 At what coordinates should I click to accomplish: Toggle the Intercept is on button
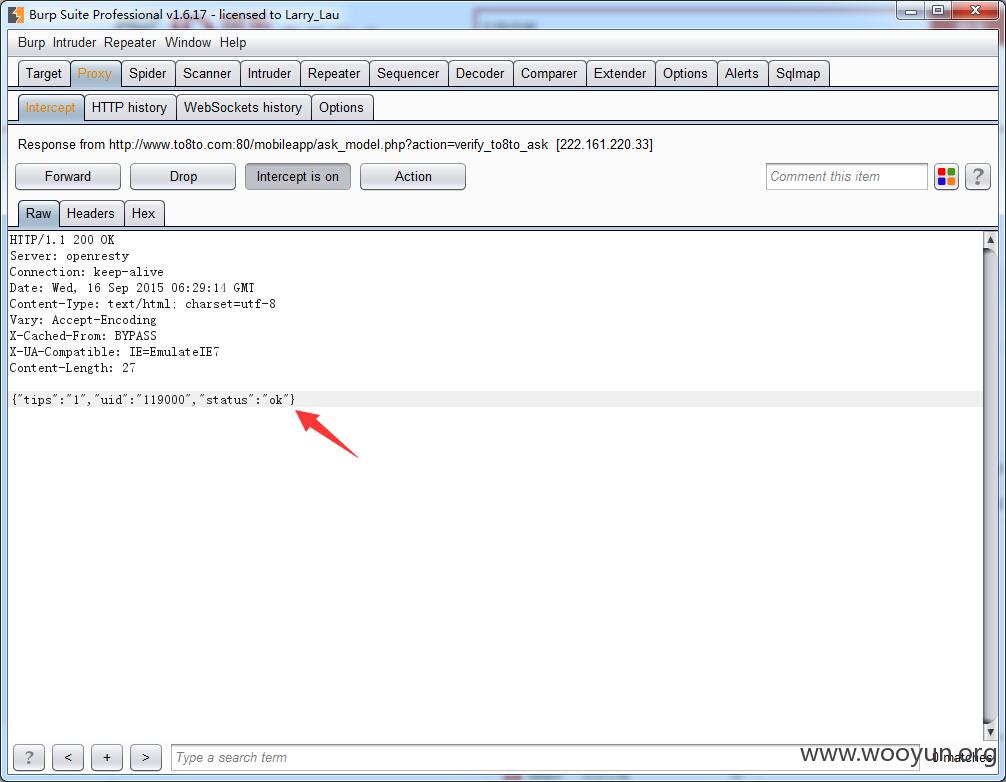point(298,176)
